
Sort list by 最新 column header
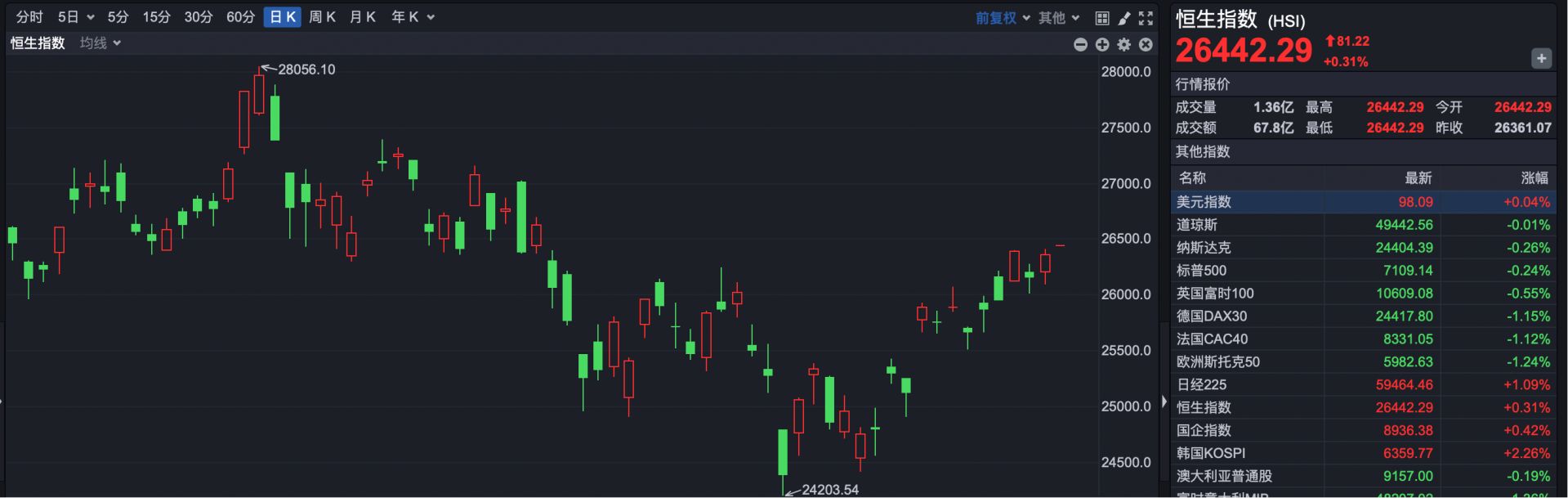pos(1418,178)
